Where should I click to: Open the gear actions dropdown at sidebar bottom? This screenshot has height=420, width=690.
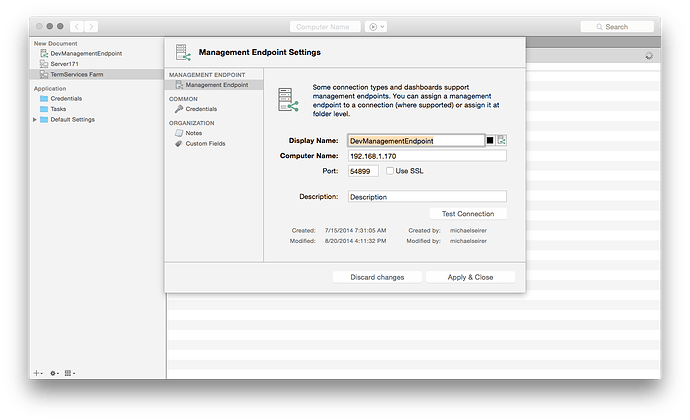click(54, 372)
